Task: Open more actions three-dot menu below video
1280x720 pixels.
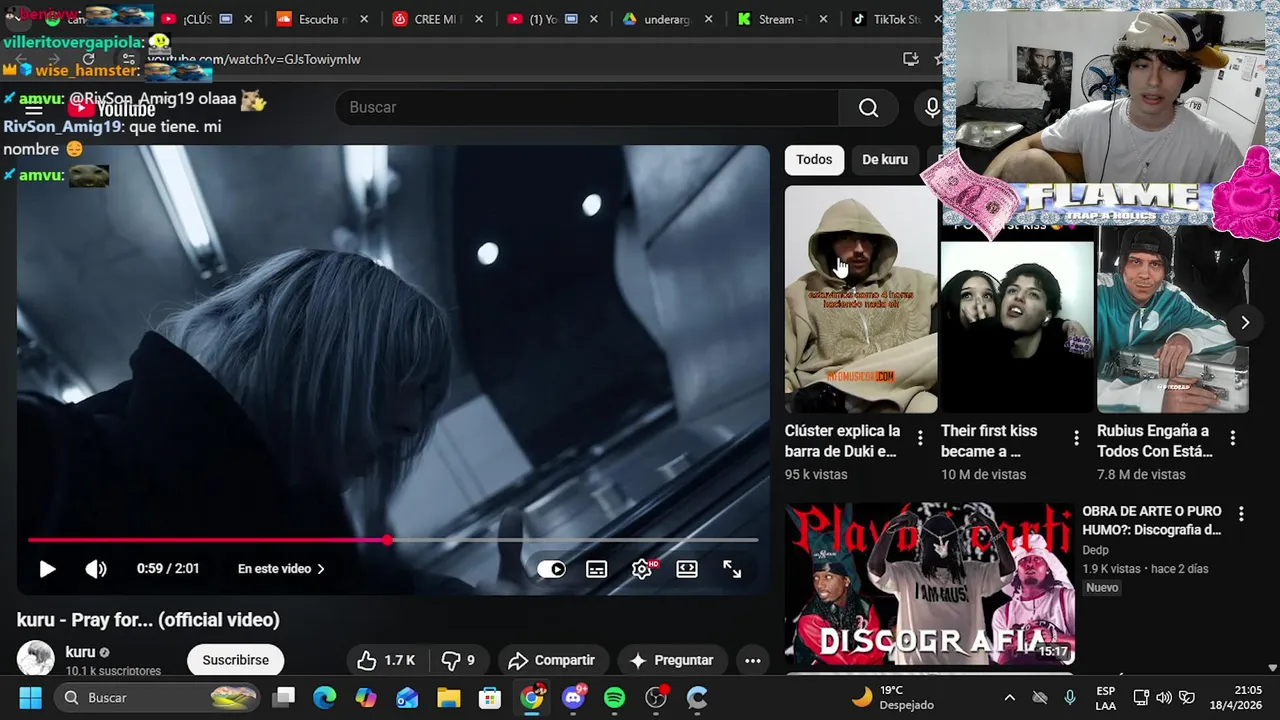Action: (753, 660)
